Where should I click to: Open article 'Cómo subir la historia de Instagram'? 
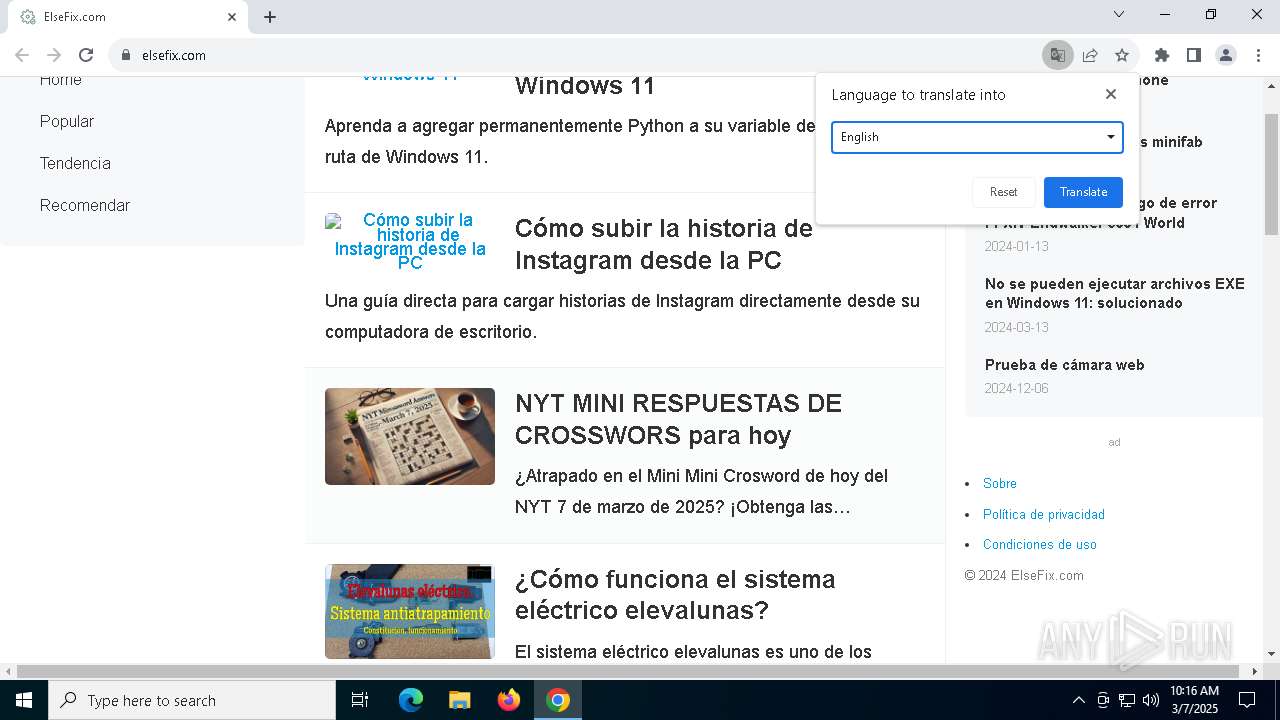click(x=663, y=244)
